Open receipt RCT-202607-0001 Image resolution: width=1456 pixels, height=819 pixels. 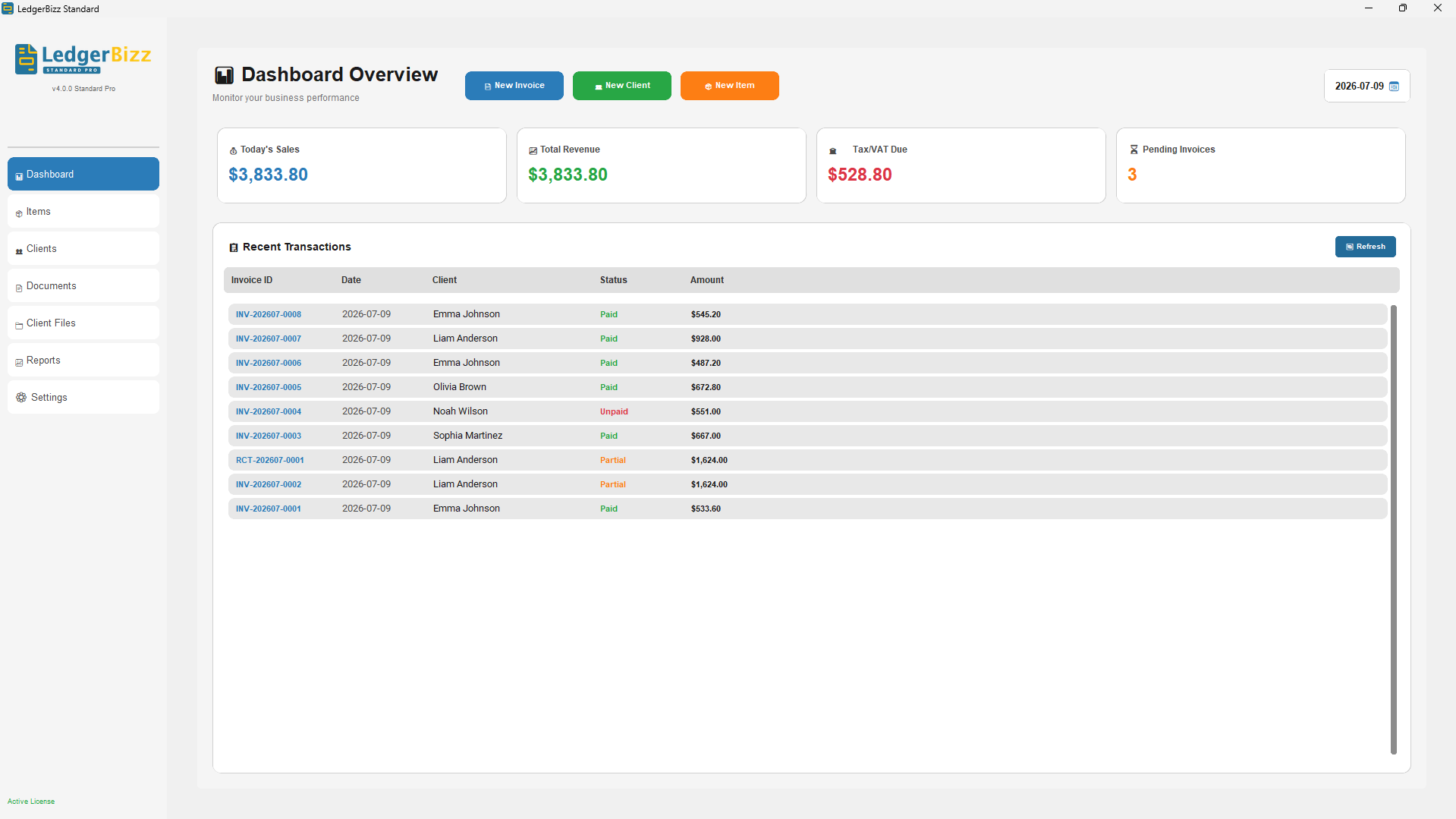[270, 460]
